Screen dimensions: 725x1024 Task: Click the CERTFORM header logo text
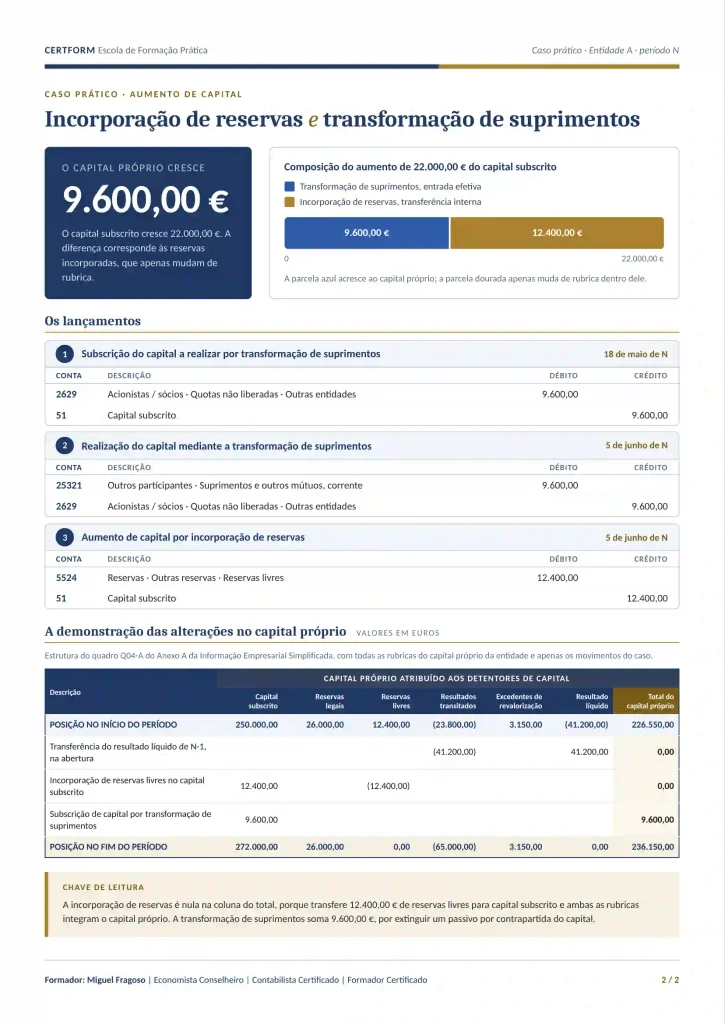[x=70, y=50]
